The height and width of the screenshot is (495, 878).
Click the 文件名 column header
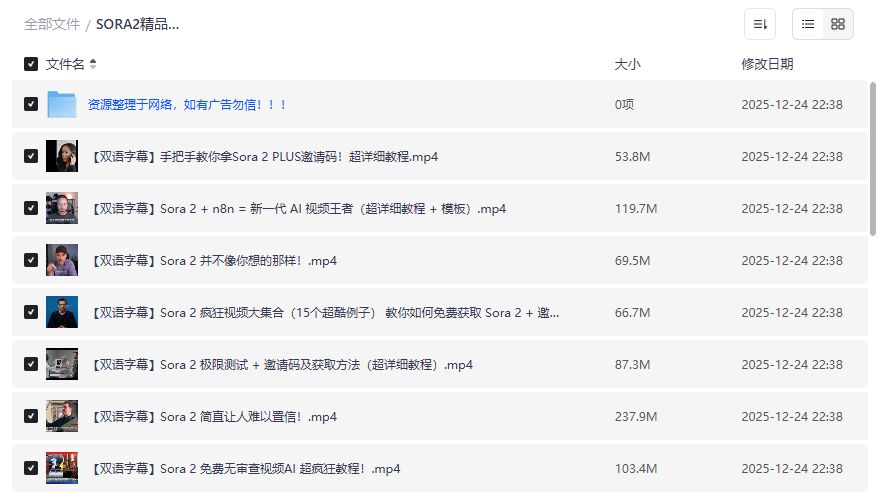pos(65,64)
